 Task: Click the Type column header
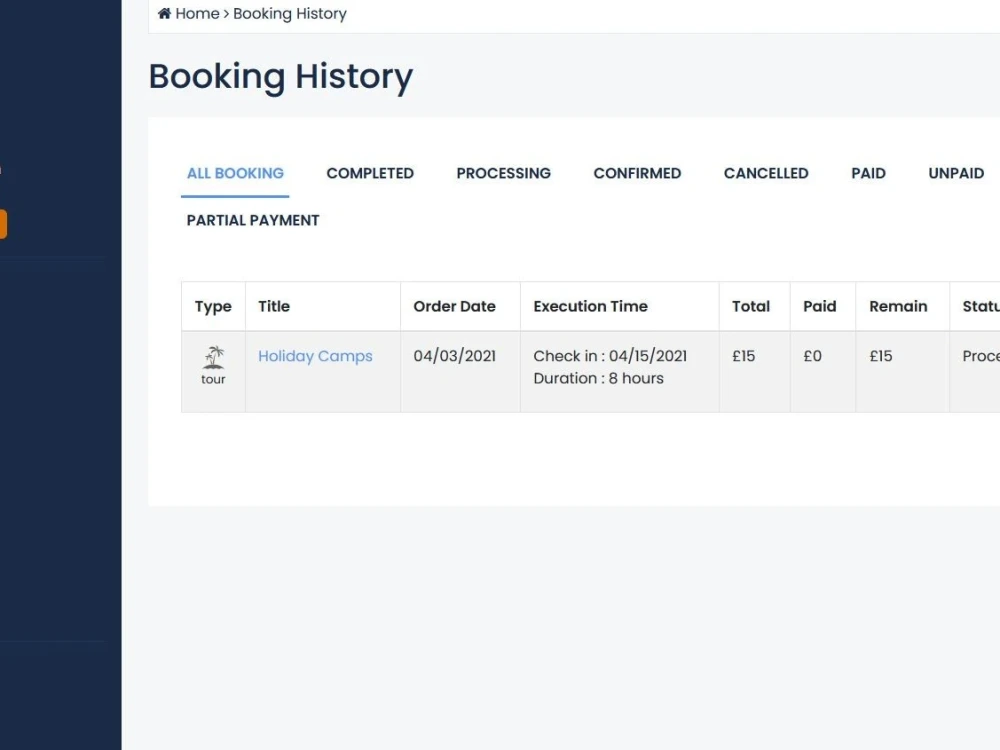tap(212, 306)
